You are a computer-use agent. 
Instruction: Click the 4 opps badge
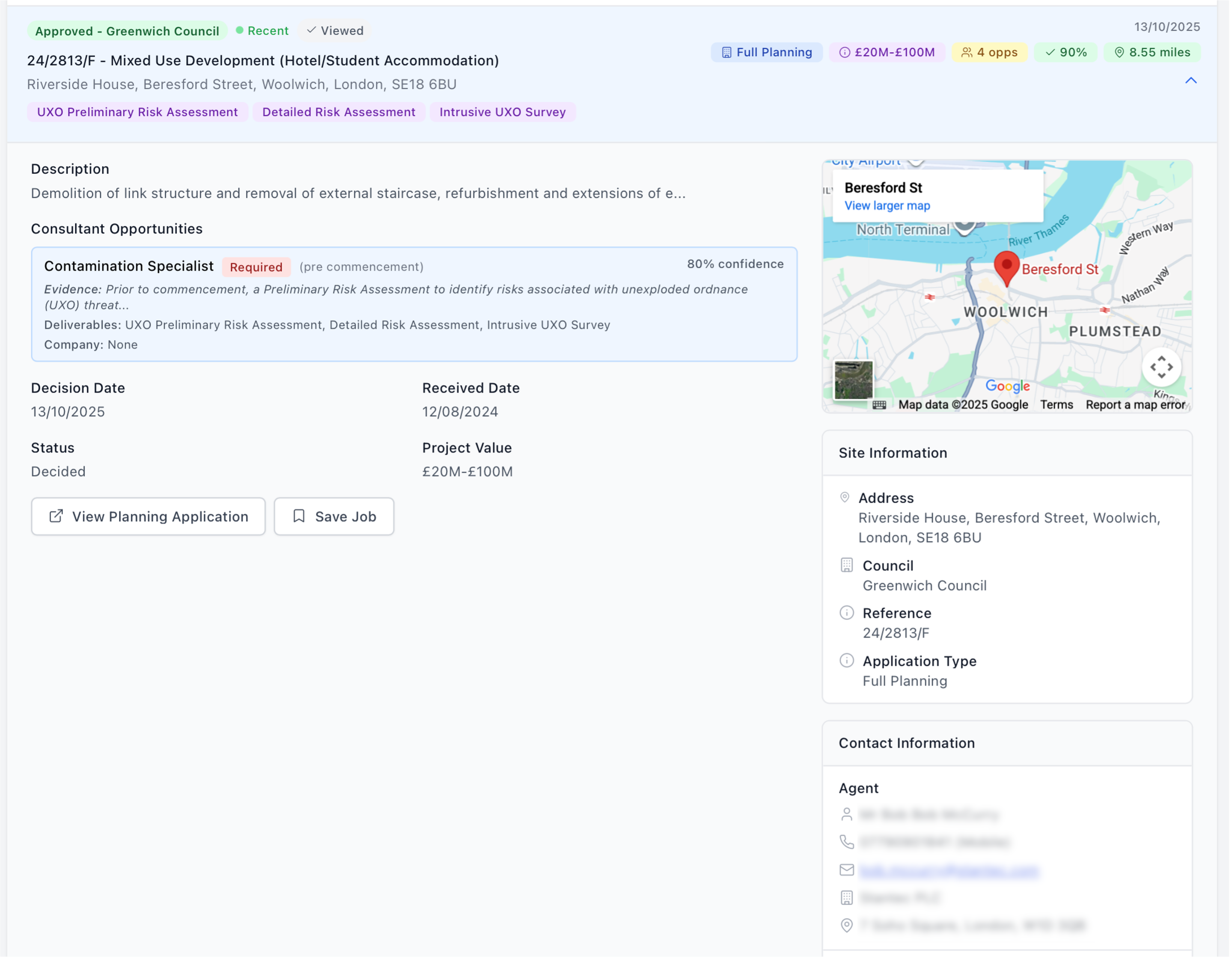coord(991,53)
